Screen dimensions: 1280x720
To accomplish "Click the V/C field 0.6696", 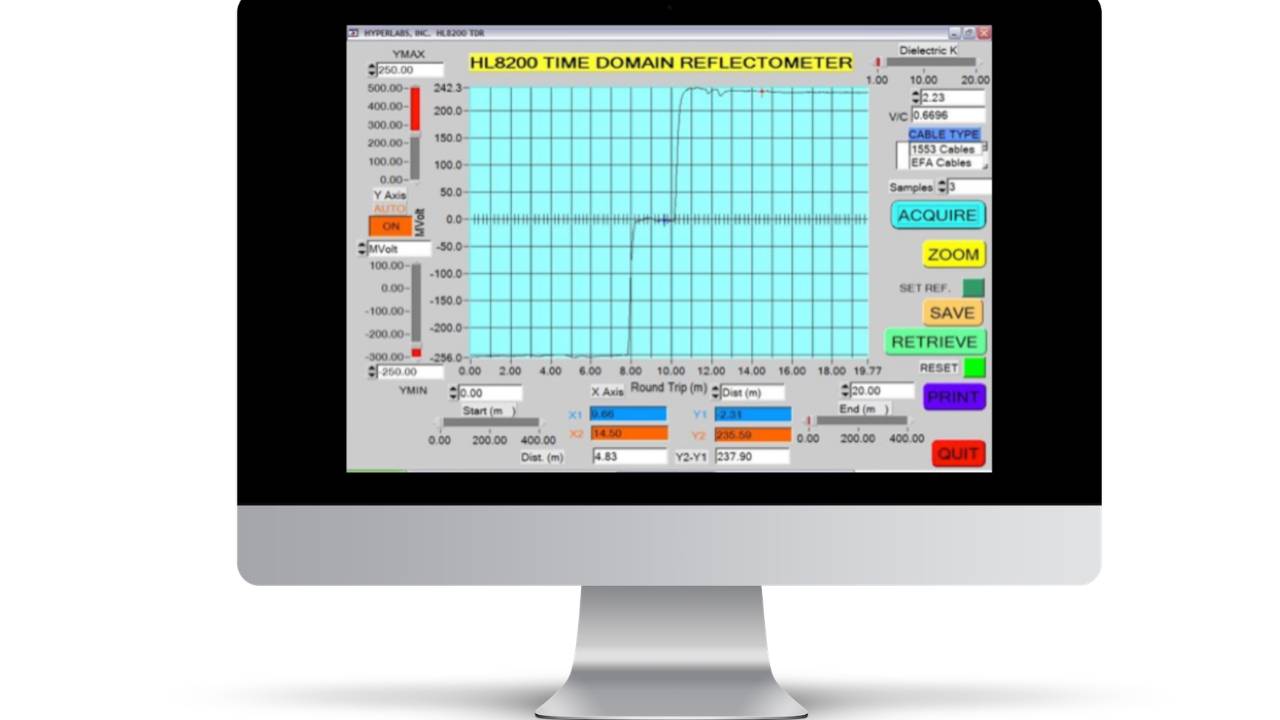I will pyautogui.click(x=947, y=116).
